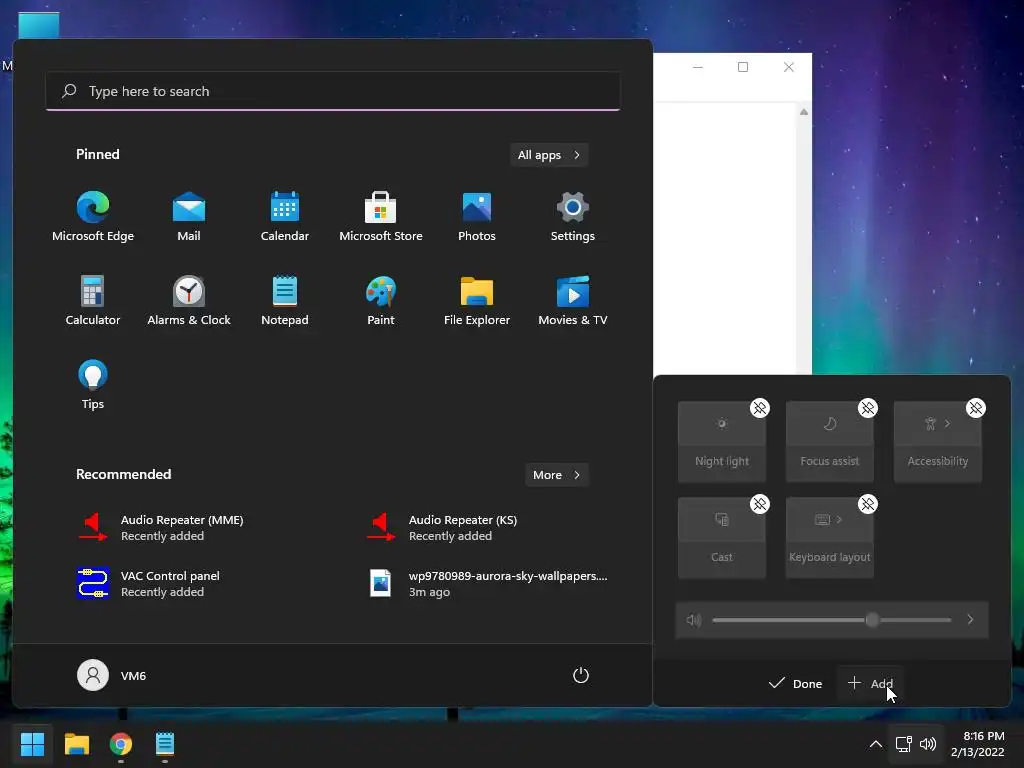
Task: Expand More recommended items
Action: [x=556, y=475]
